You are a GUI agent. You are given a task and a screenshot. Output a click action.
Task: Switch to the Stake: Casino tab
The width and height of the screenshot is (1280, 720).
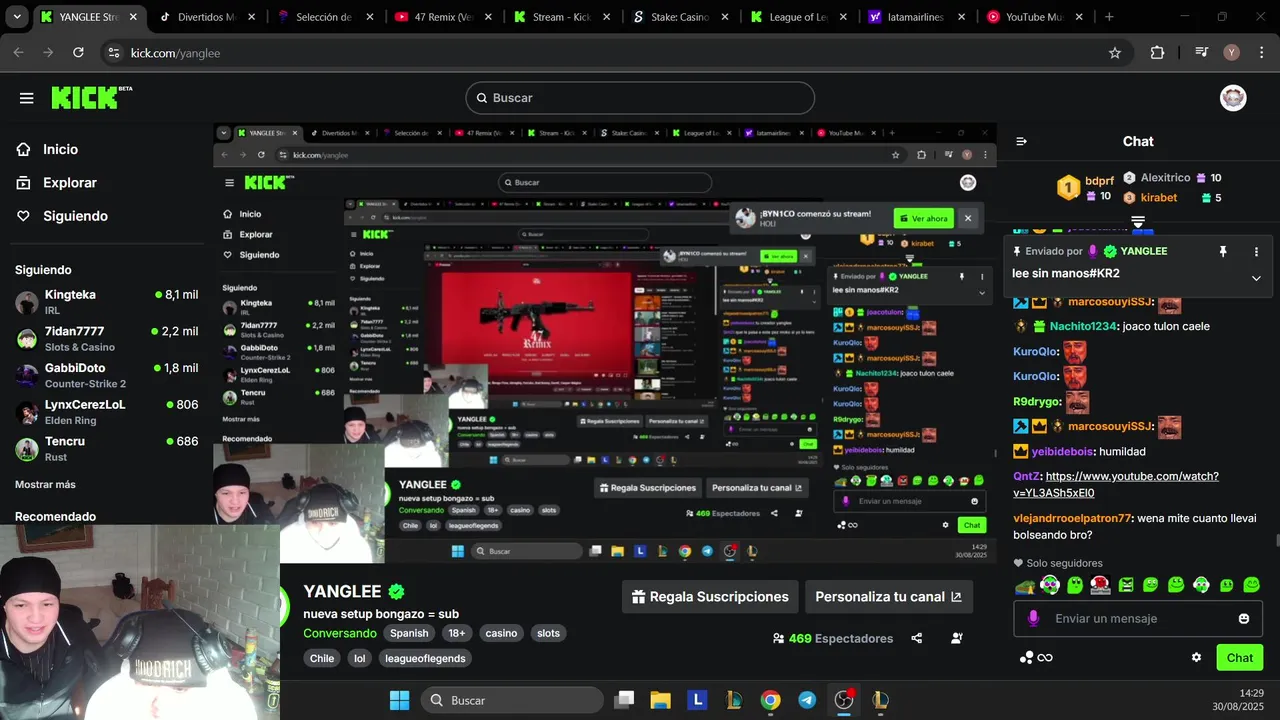pos(682,17)
